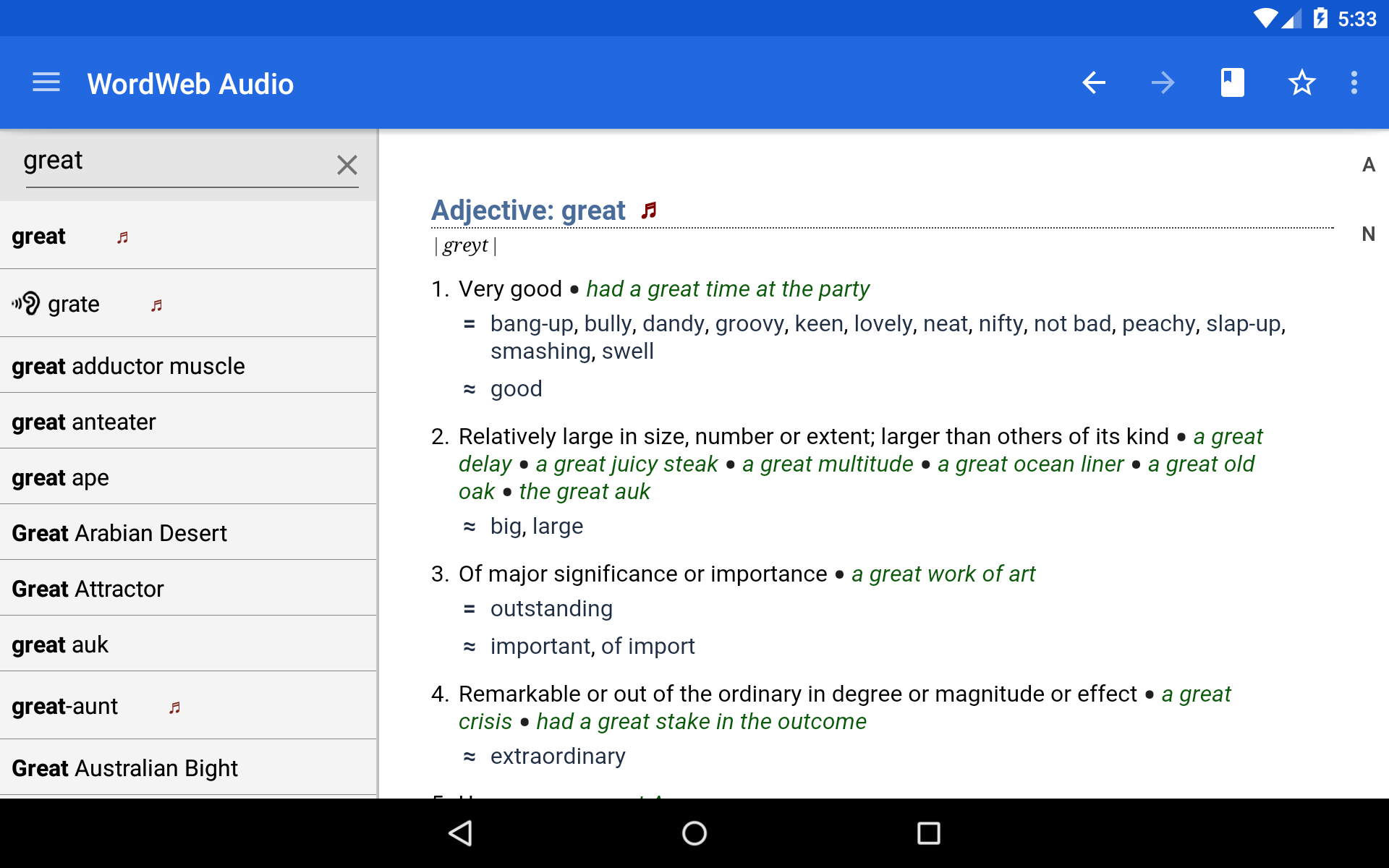
Task: Follow the synonym link bang-up
Action: point(532,324)
